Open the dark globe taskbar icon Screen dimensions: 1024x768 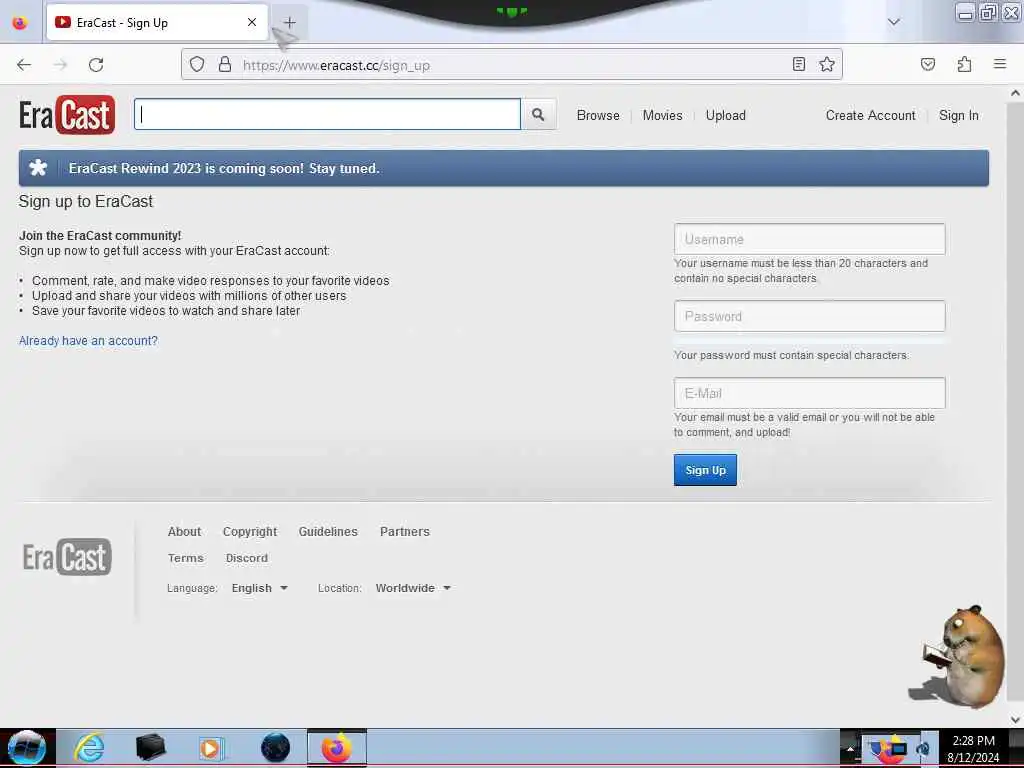(x=275, y=747)
